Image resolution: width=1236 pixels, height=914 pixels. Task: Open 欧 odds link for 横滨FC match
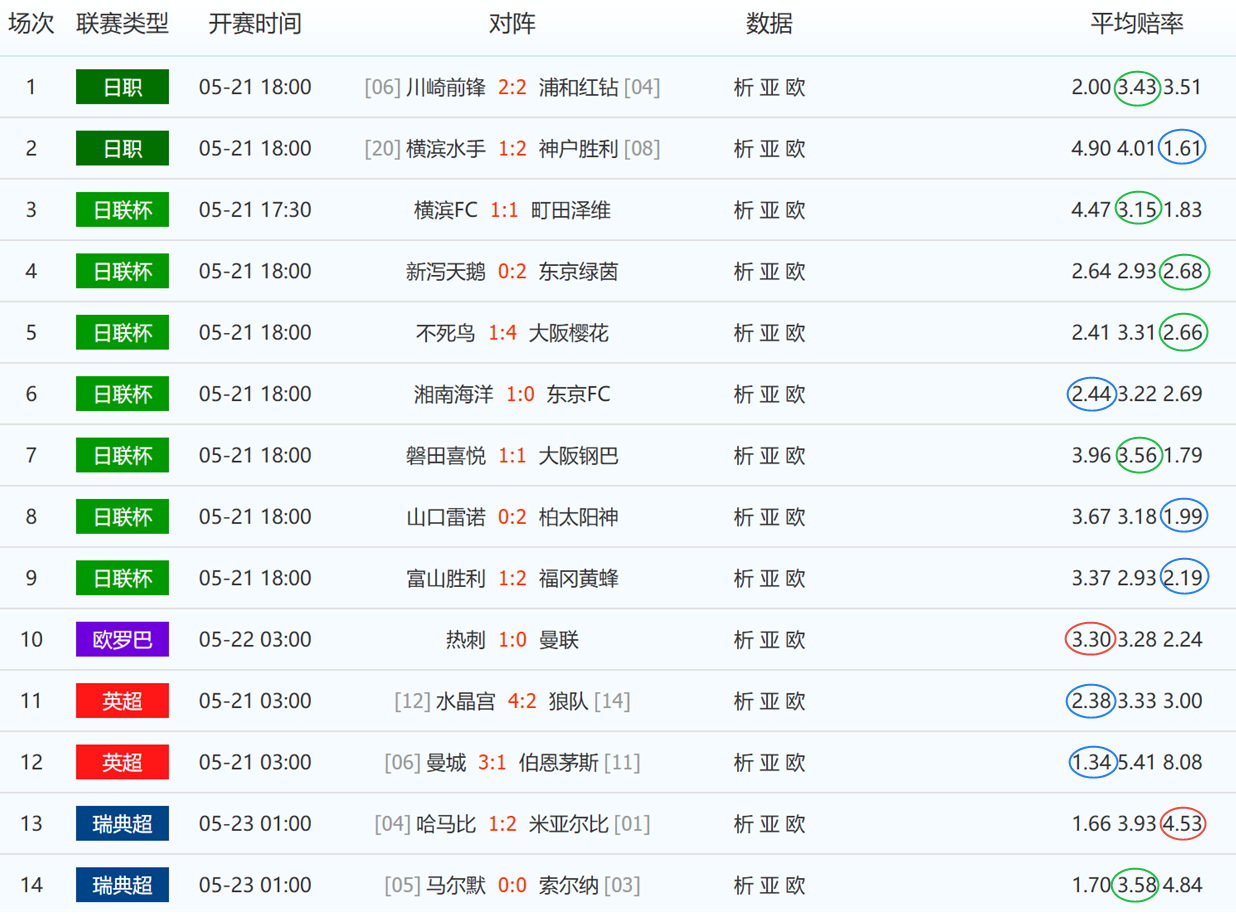(795, 210)
